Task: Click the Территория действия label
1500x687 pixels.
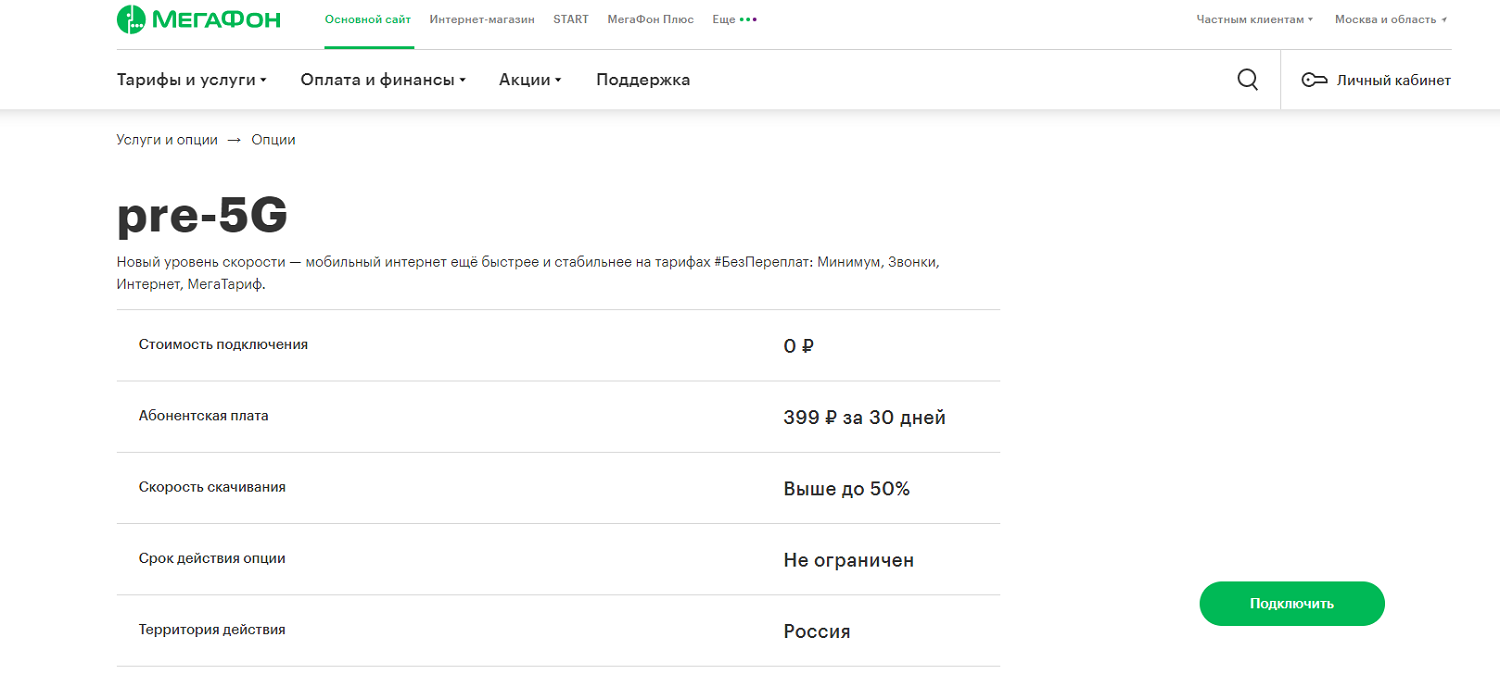Action: (x=212, y=629)
